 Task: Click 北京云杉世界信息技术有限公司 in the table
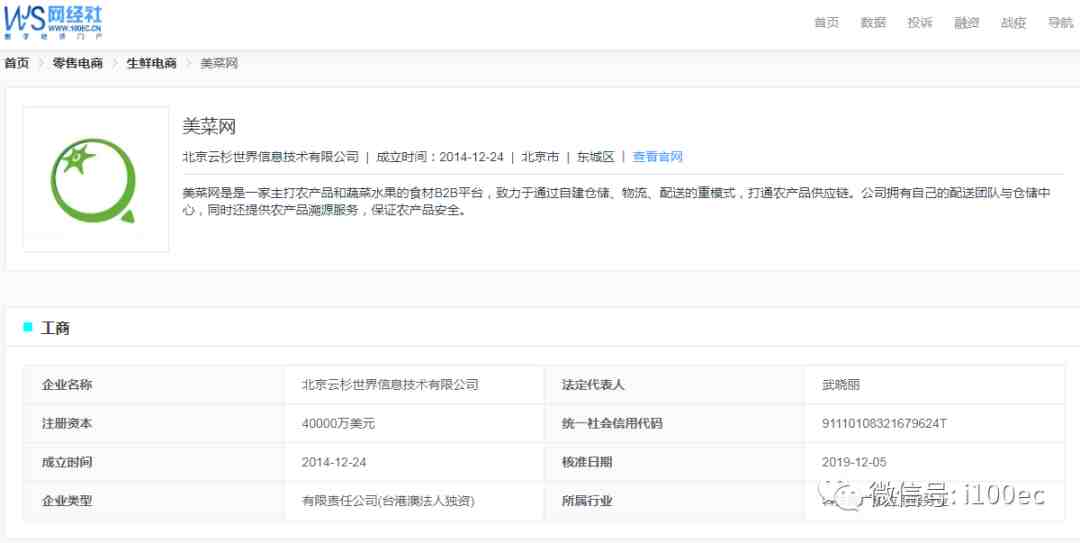(x=390, y=385)
